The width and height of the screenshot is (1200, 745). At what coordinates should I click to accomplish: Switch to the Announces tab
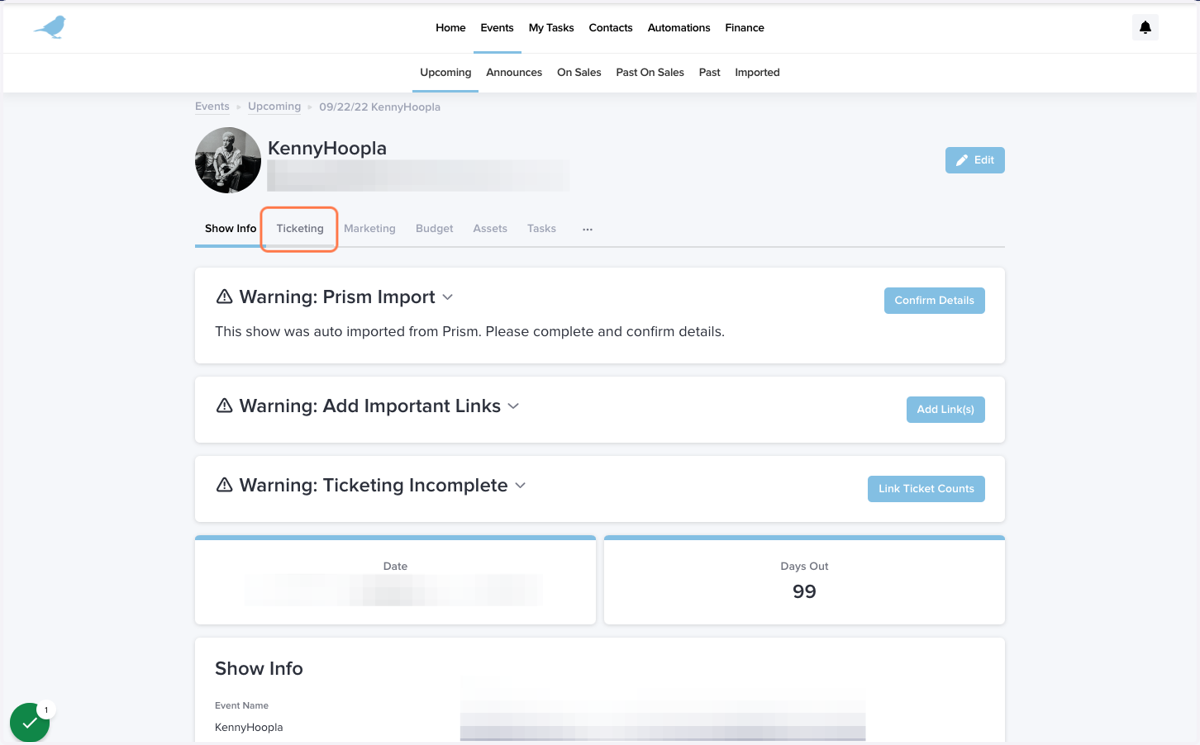pos(514,72)
